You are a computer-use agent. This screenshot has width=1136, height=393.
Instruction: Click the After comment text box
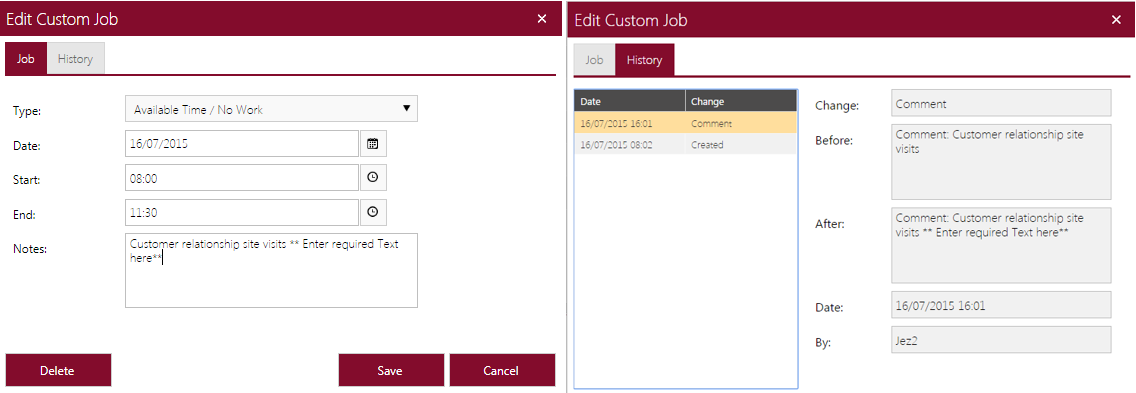coord(1001,245)
